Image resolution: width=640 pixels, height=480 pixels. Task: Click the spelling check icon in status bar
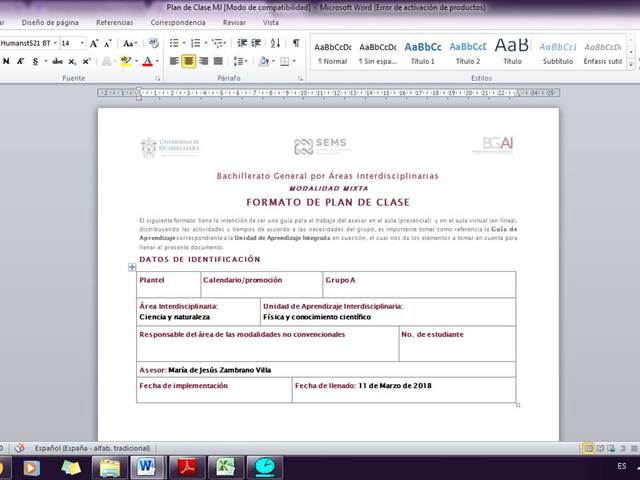19,448
